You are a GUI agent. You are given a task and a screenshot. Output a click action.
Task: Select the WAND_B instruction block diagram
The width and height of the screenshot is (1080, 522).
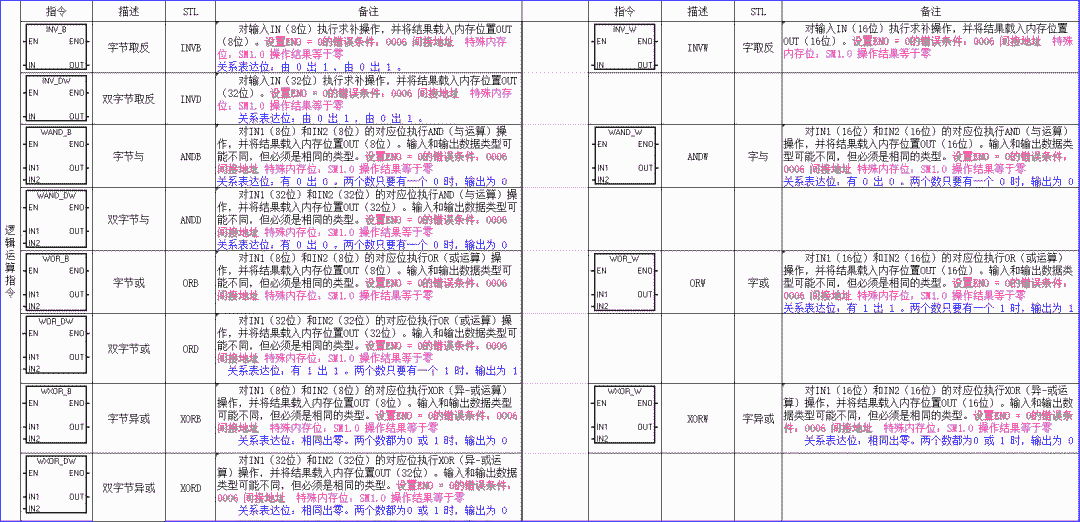click(56, 156)
